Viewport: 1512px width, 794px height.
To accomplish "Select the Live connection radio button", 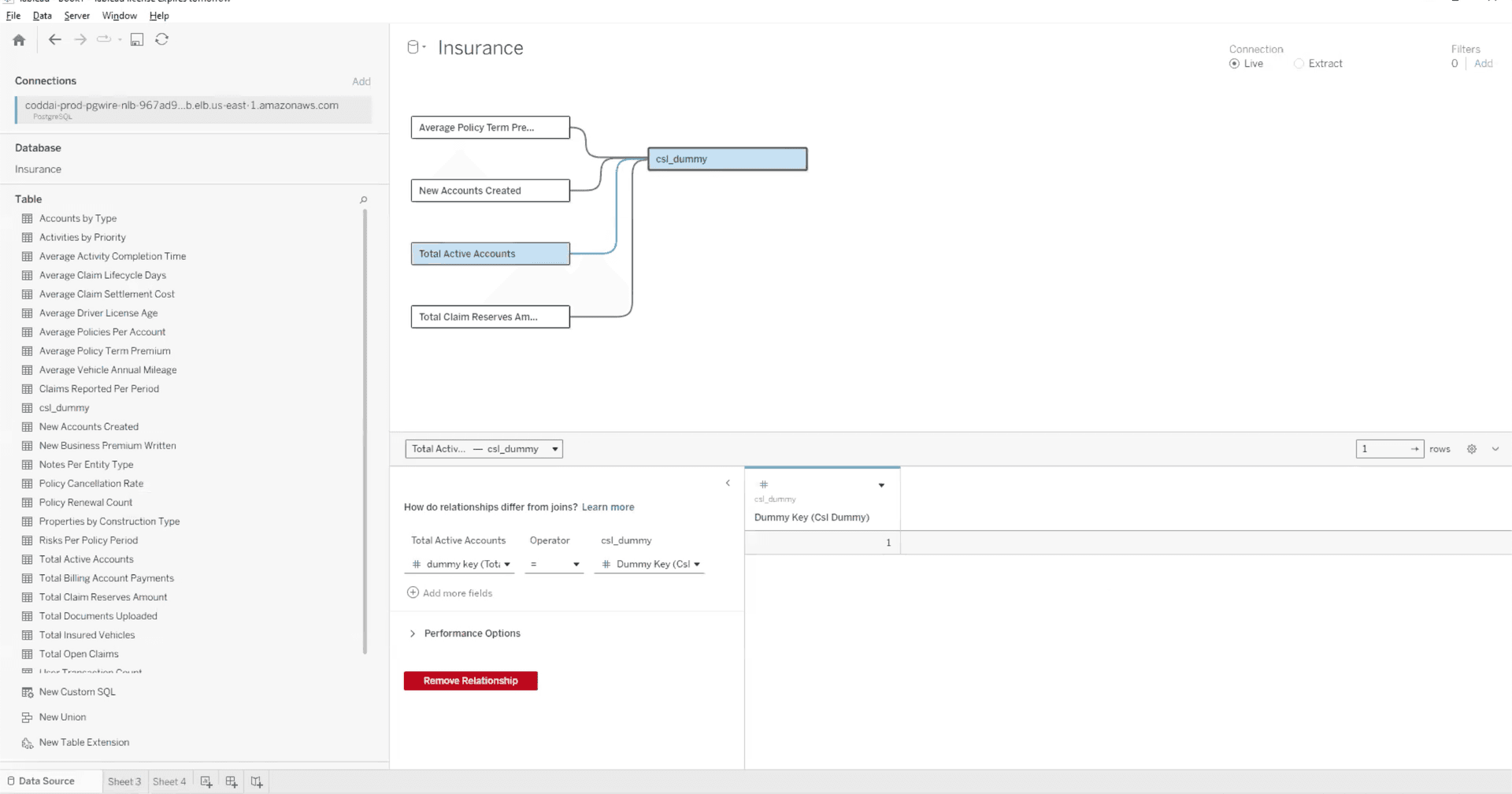I will (x=1234, y=63).
